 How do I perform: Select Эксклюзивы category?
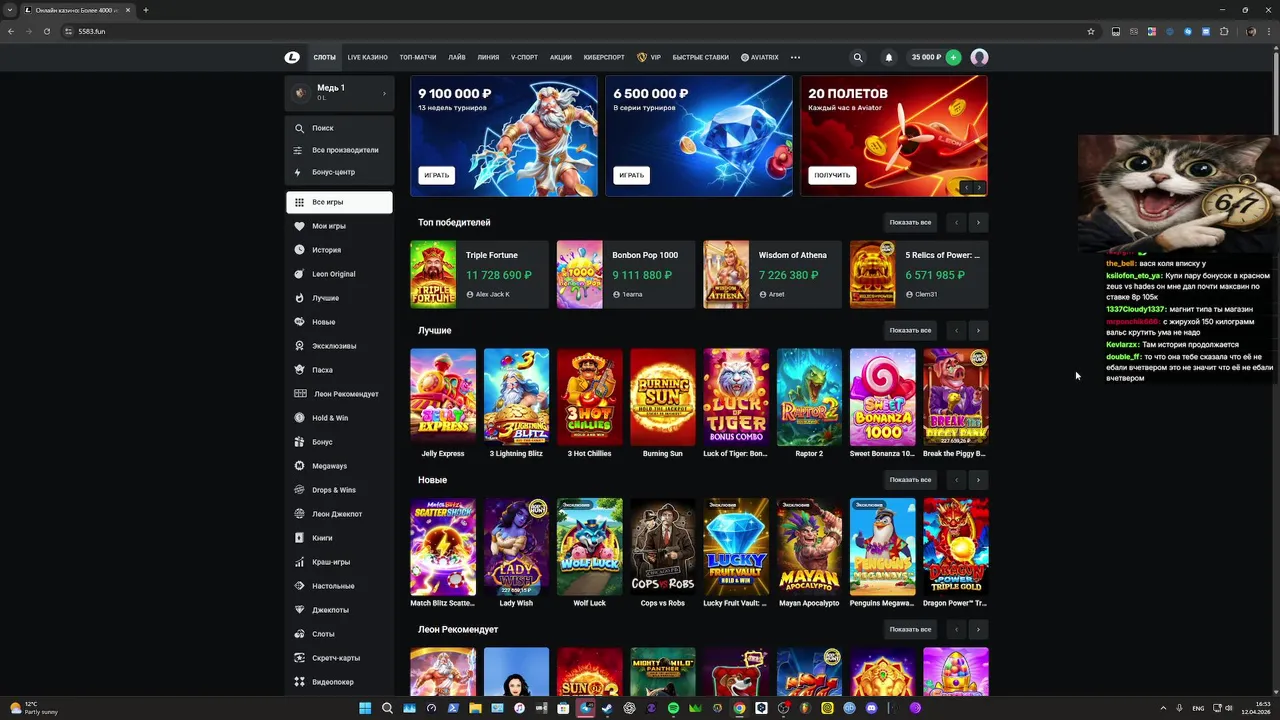tap(339, 346)
